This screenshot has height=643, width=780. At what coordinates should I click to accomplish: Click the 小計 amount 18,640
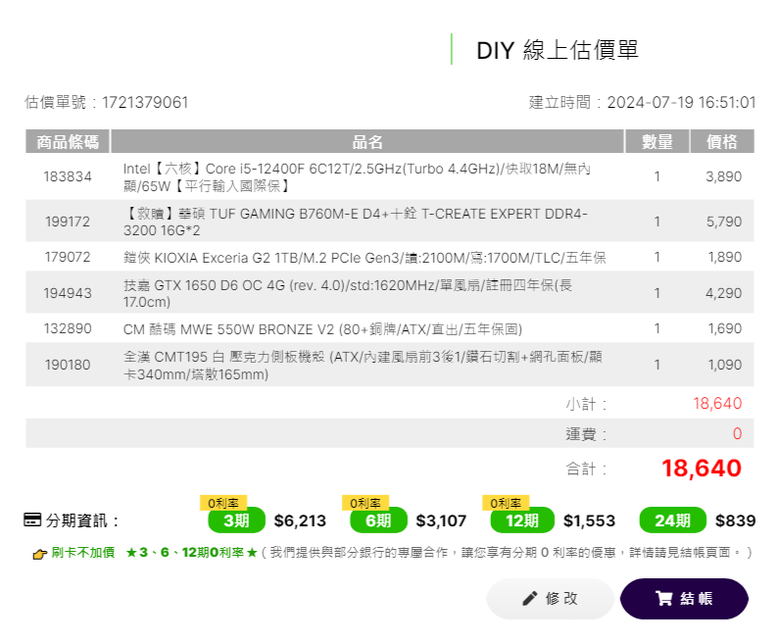click(717, 403)
